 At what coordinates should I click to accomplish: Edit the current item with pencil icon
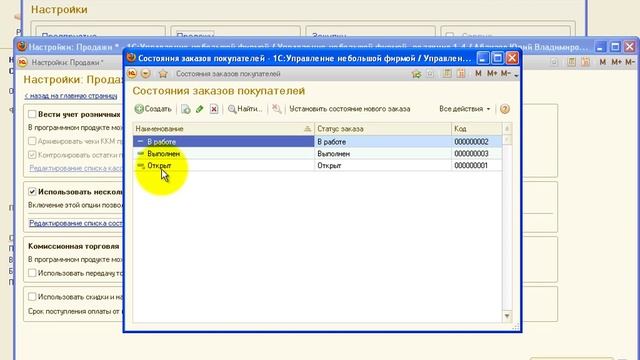200,109
